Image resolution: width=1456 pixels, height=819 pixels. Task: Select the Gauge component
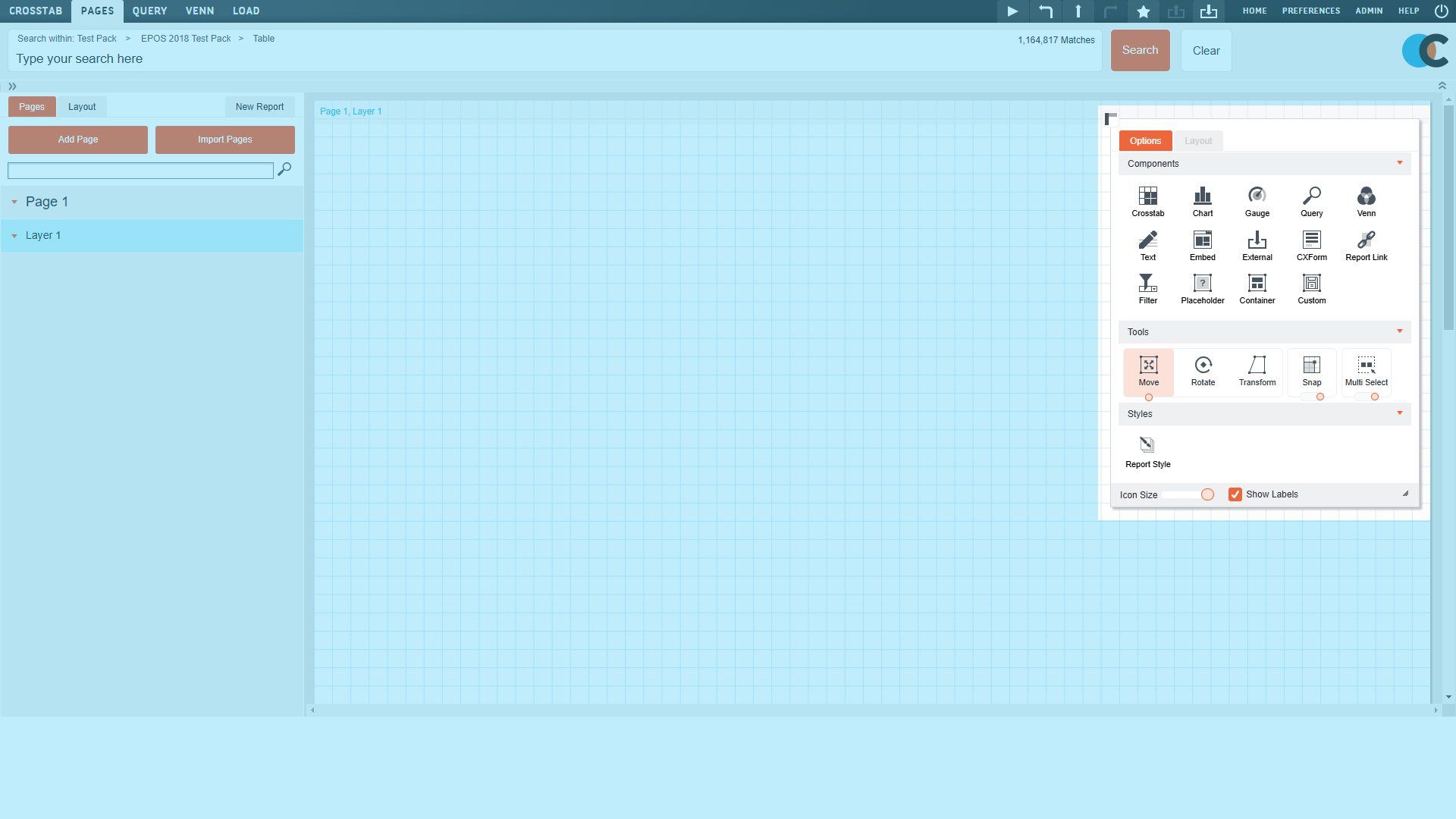(1257, 201)
